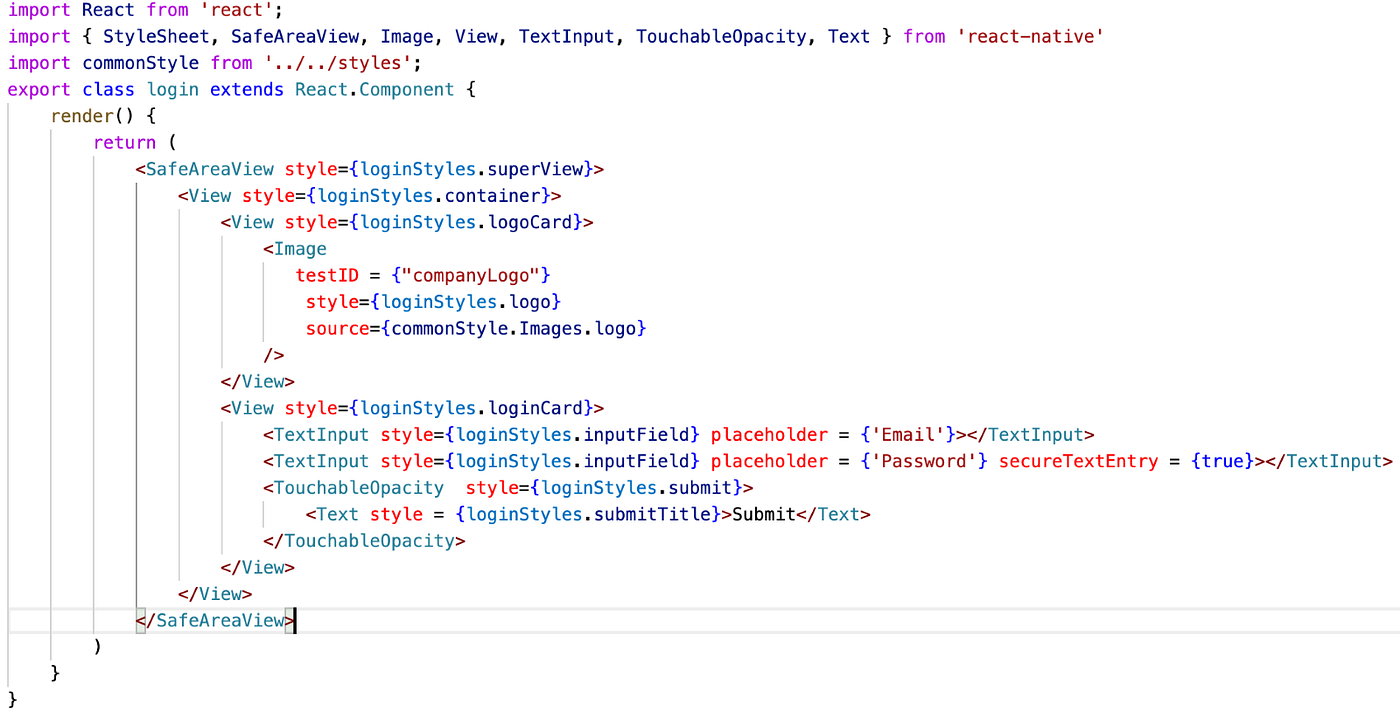1400x718 pixels.
Task: Click the Image self-closing tag slash
Action: [275, 354]
